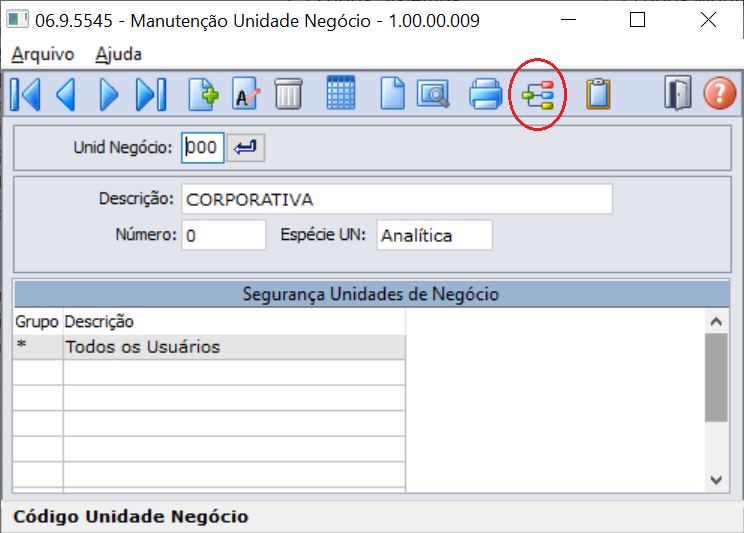Edit the current record
This screenshot has width=744, height=533.
[x=246, y=94]
